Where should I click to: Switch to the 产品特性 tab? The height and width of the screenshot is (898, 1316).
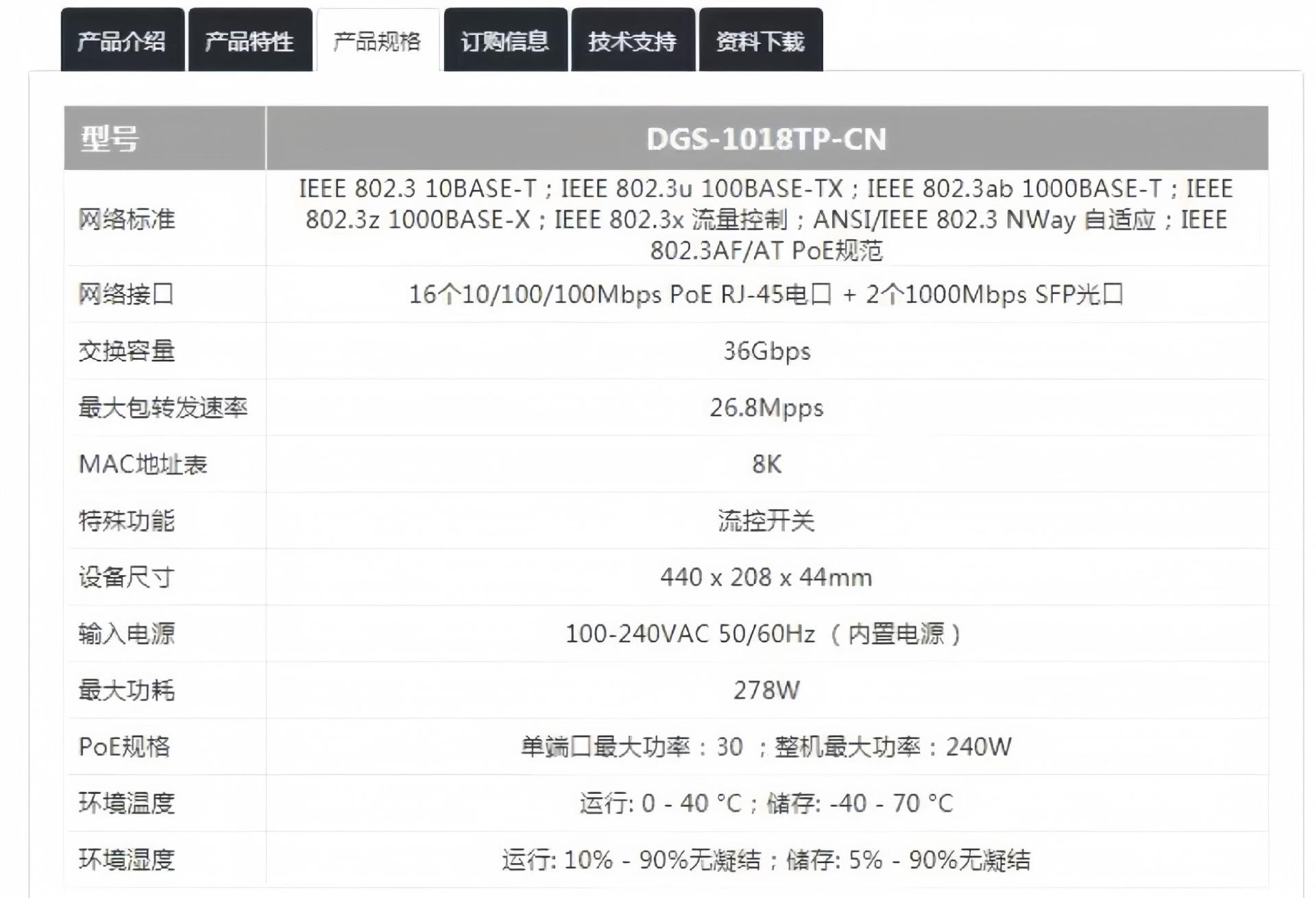tap(250, 40)
